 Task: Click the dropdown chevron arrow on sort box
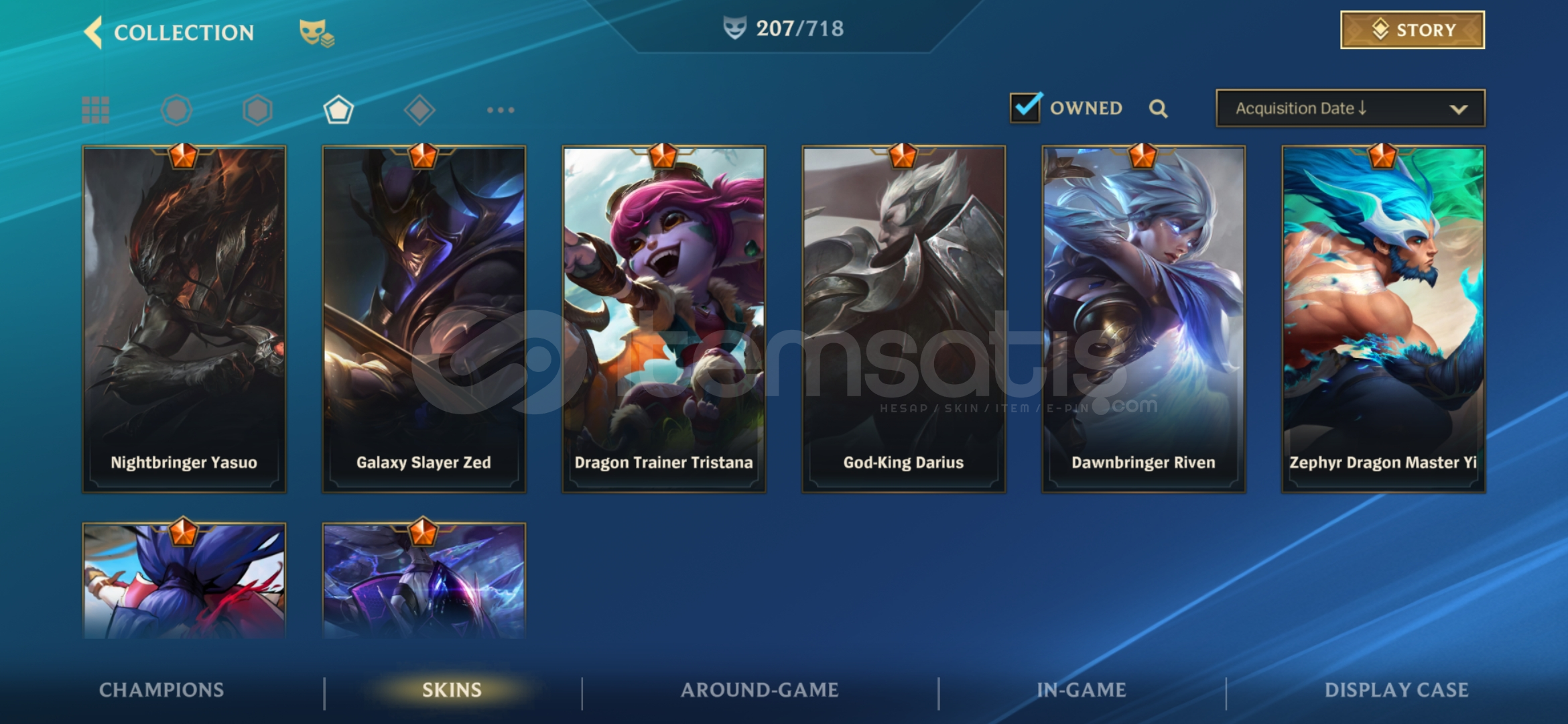1459,109
